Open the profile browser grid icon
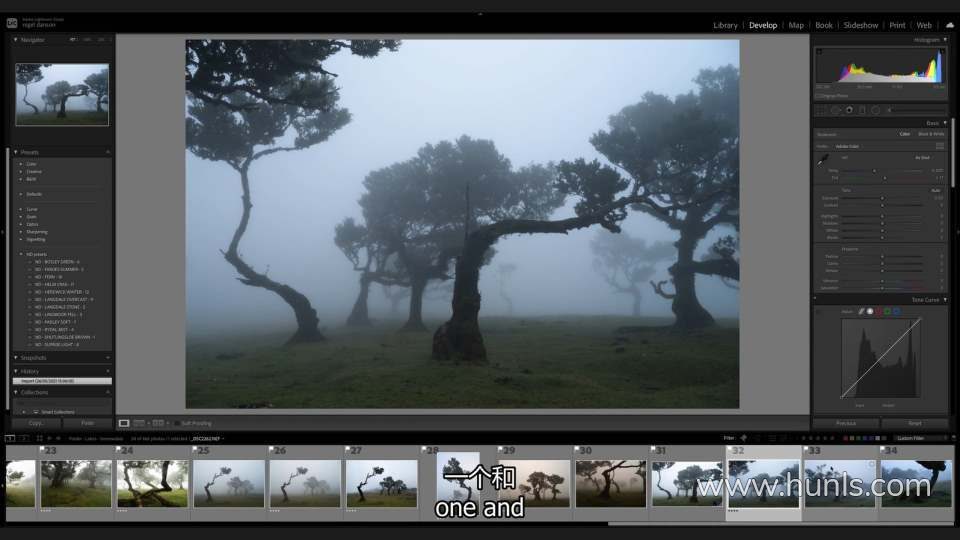Screen dimensions: 960x540 click(x=940, y=146)
